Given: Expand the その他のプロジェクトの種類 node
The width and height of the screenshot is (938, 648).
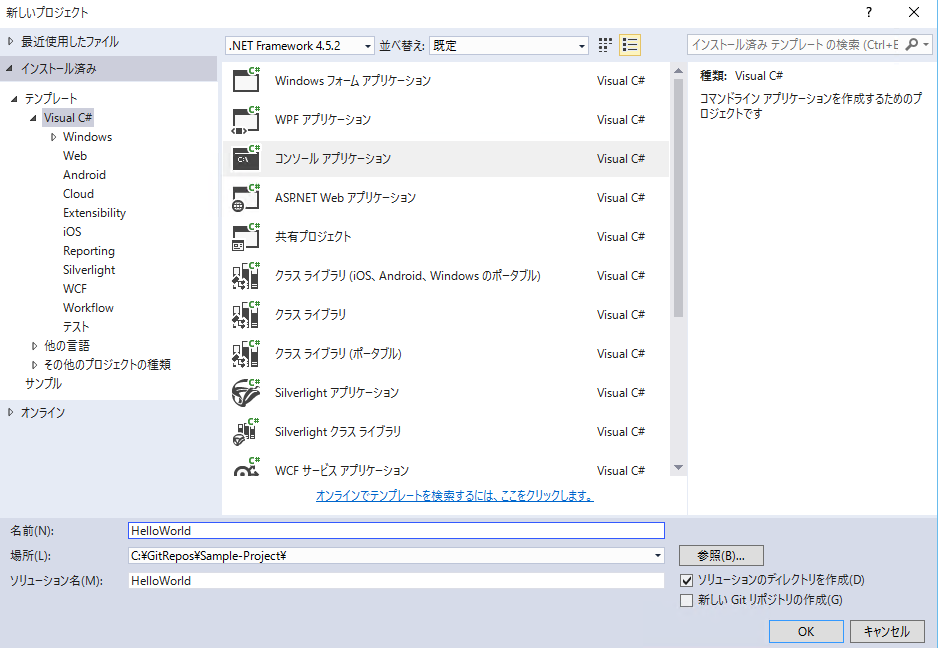Looking at the screenshot, I should pyautogui.click(x=34, y=365).
